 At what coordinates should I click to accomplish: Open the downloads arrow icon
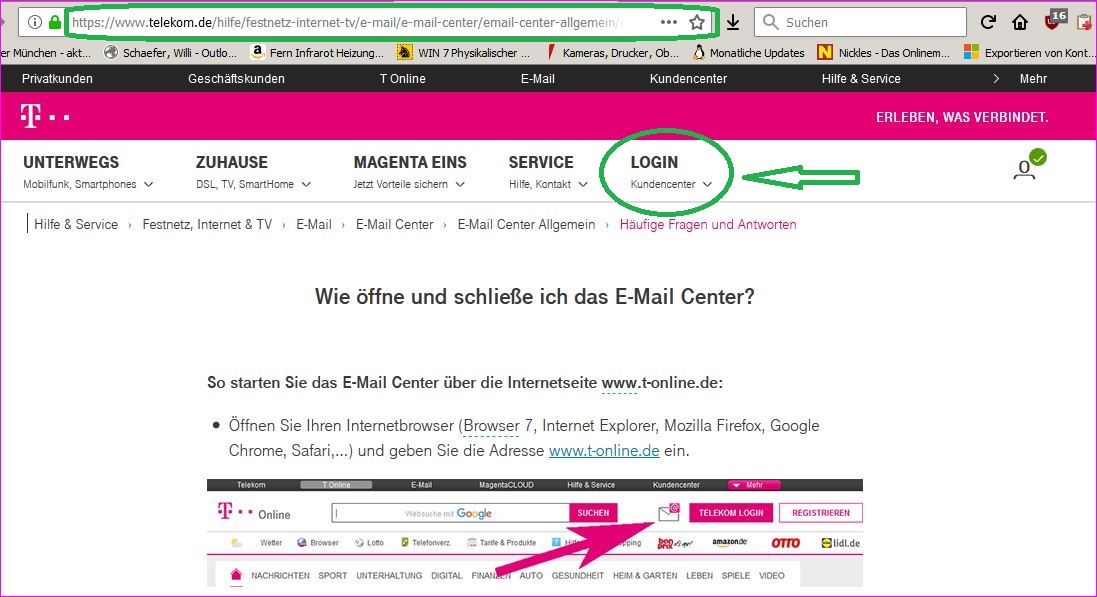pyautogui.click(x=732, y=22)
